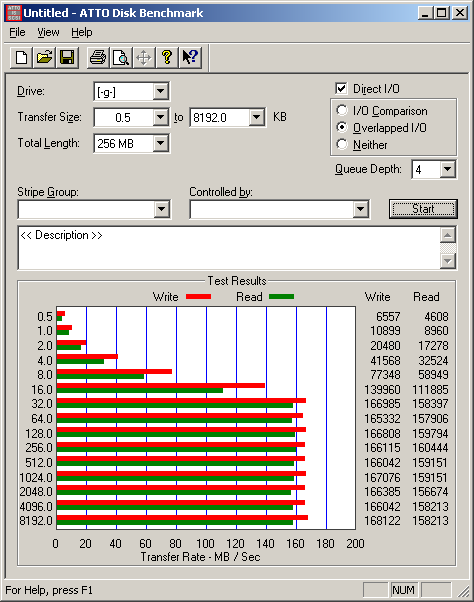Viewport: 474px width, 602px height.
Task: Open the View menu
Action: pos(48,32)
